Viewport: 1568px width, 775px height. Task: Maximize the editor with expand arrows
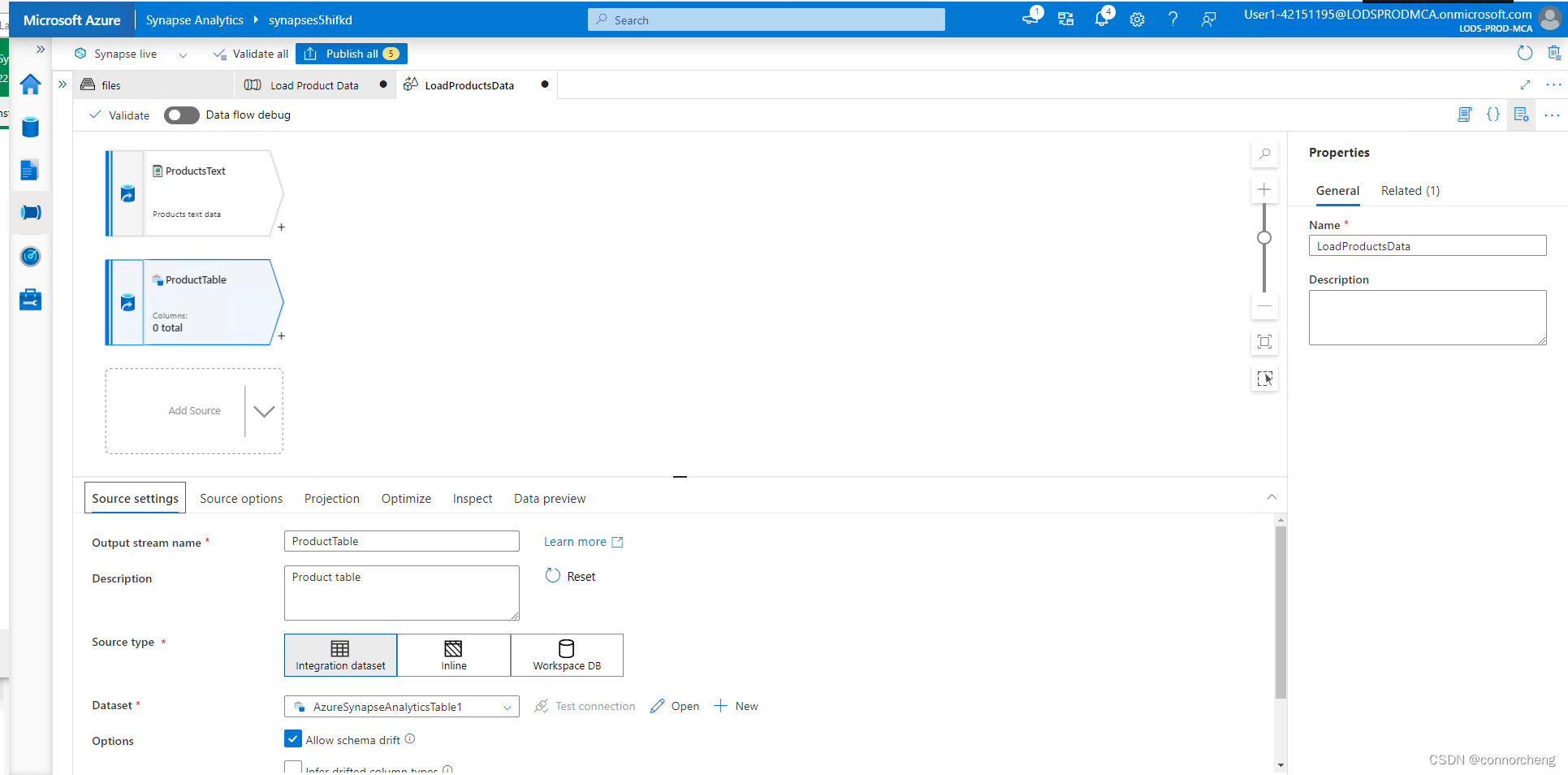coord(1525,84)
